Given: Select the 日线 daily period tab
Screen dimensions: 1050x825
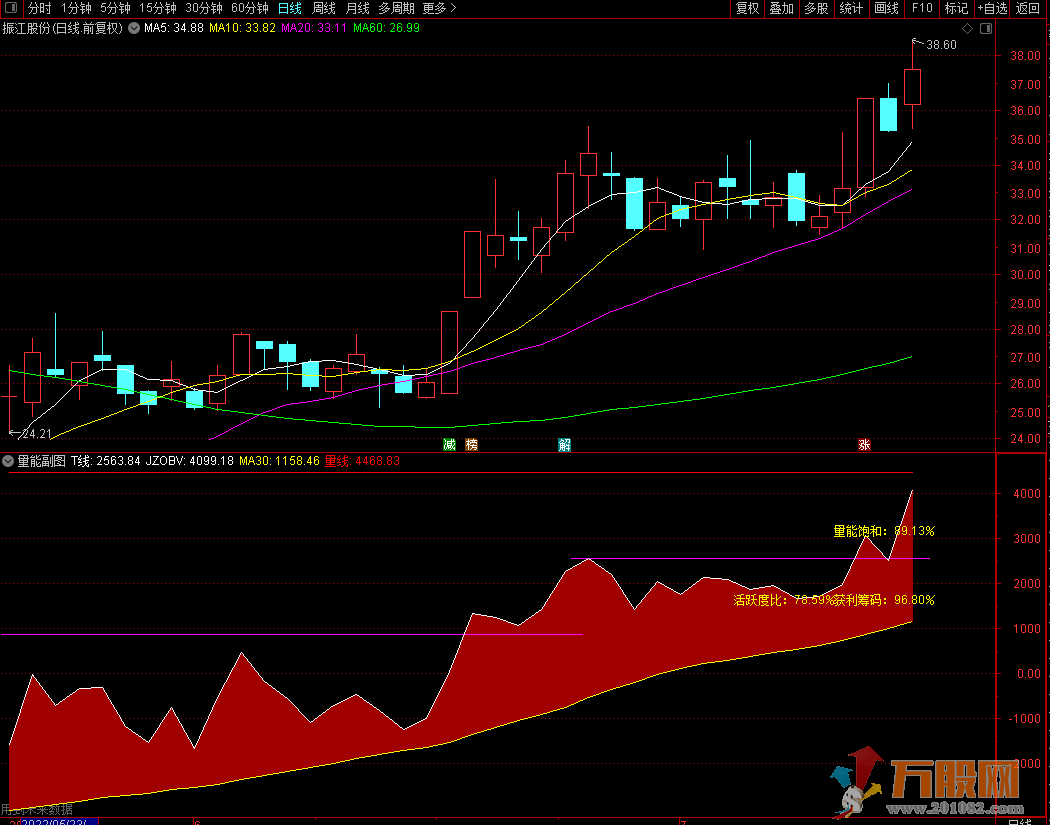Looking at the screenshot, I should tap(290, 8).
